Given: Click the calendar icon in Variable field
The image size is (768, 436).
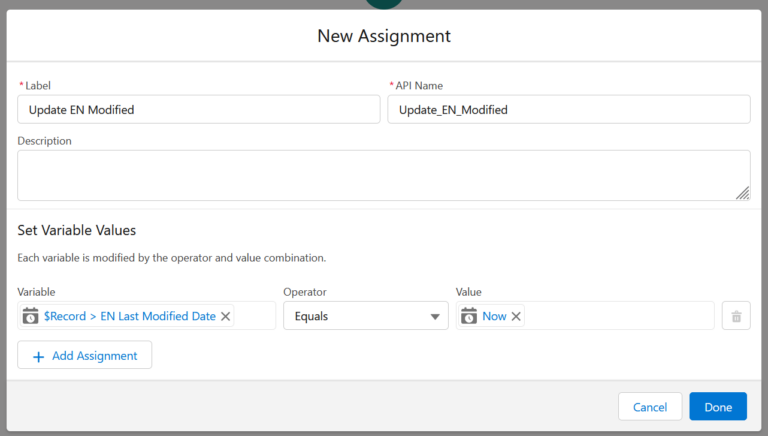Looking at the screenshot, I should 31,316.
